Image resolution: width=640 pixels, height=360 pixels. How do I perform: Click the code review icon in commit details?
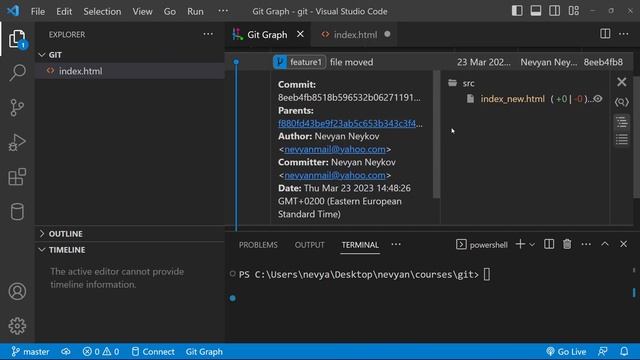(x=622, y=102)
